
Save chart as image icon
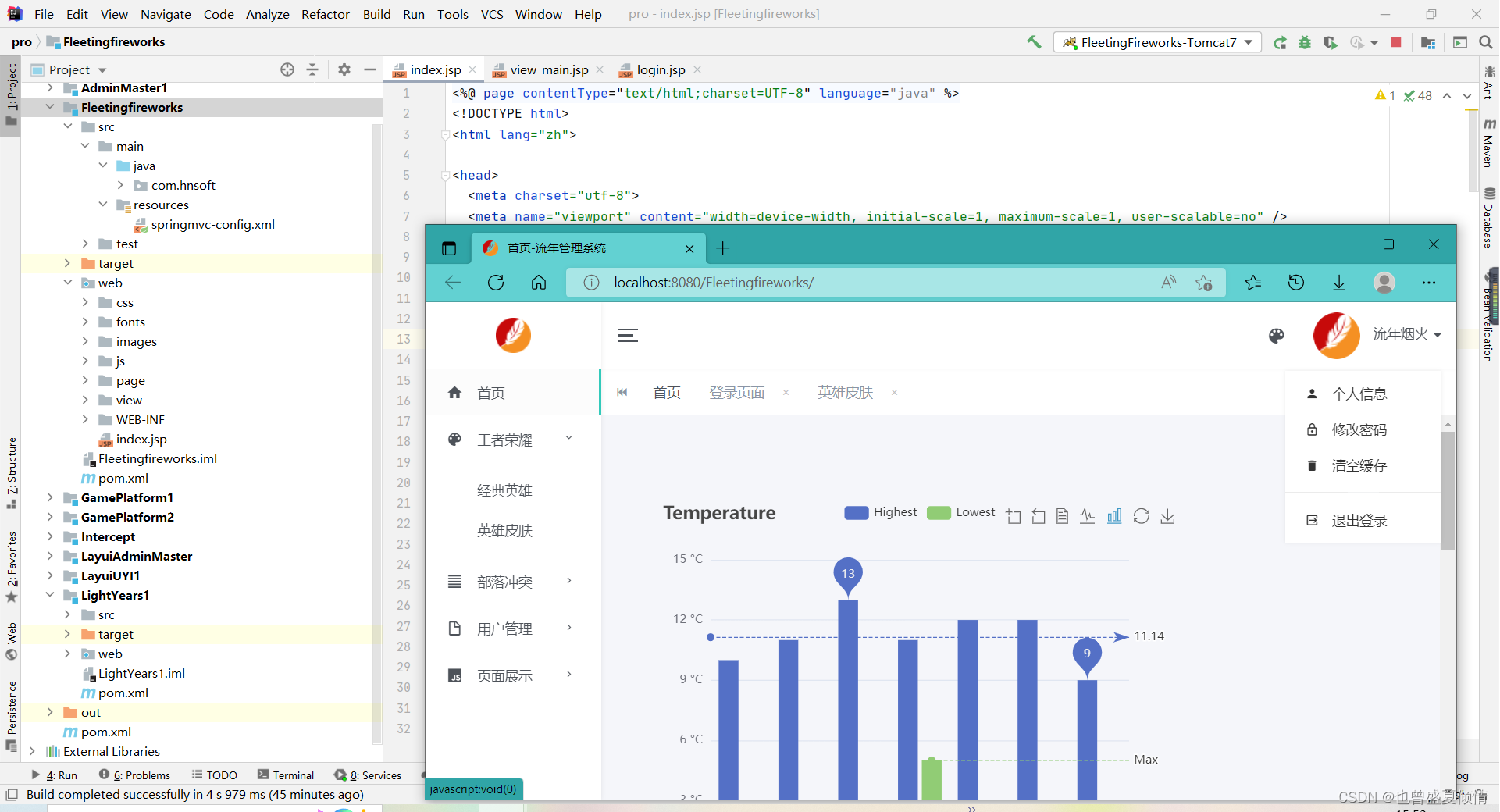point(1168,516)
